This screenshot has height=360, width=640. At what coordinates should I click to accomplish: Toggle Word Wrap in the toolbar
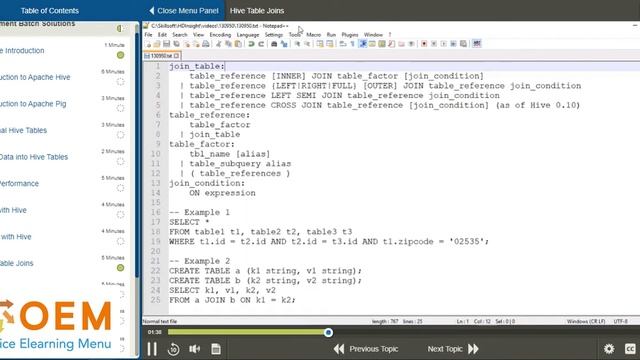(x=343, y=44)
